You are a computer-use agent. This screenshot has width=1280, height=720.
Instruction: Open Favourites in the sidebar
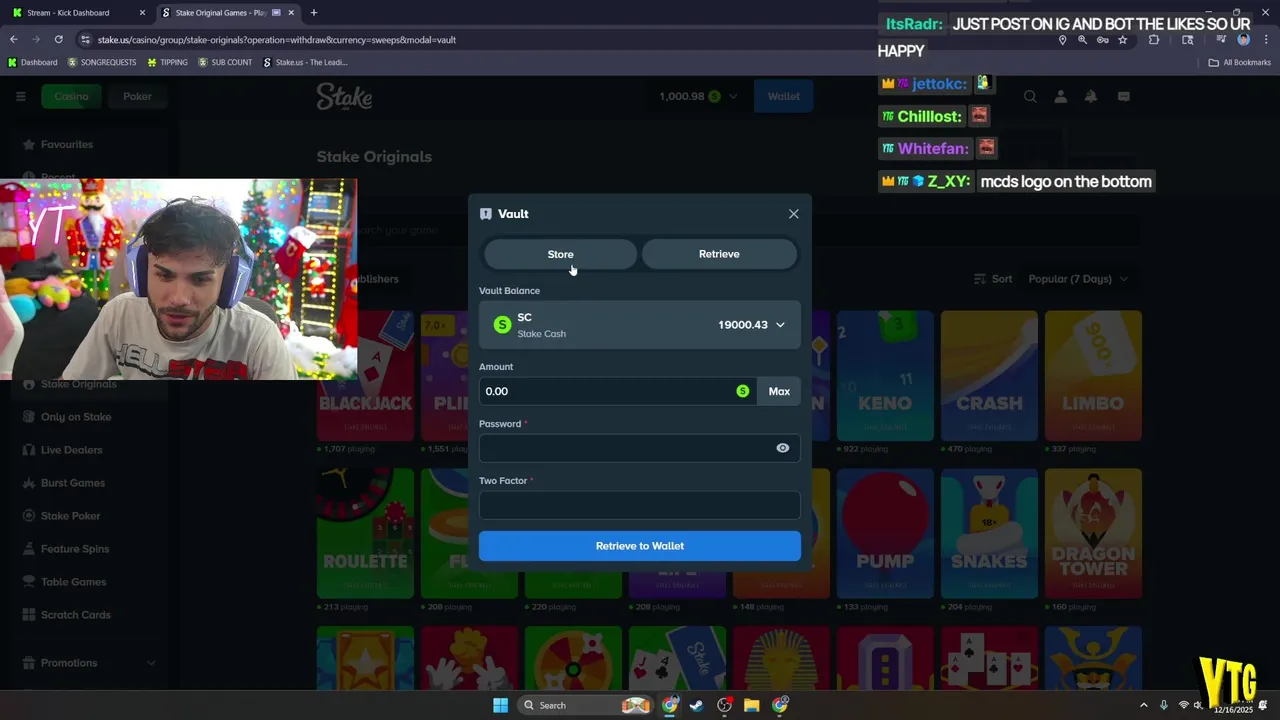[x=66, y=144]
